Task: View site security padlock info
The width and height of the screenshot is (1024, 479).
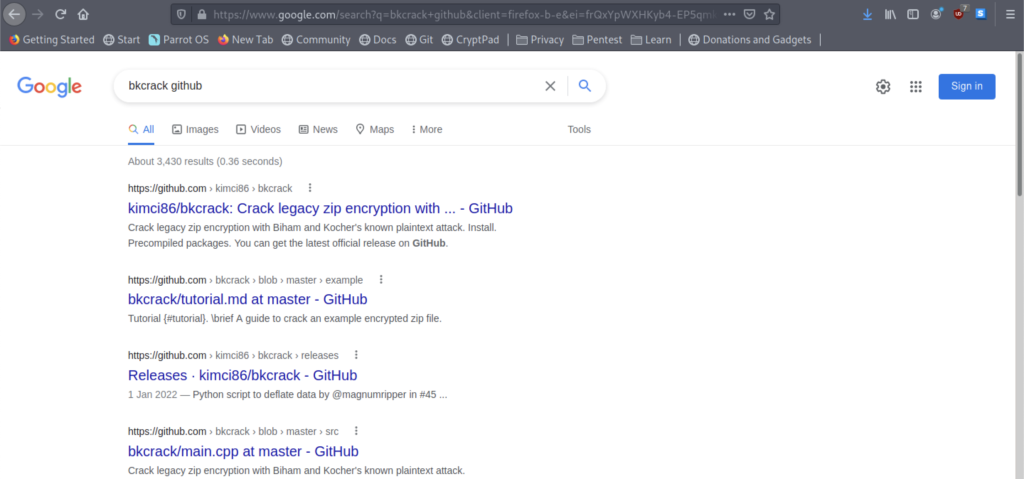Action: [x=201, y=14]
